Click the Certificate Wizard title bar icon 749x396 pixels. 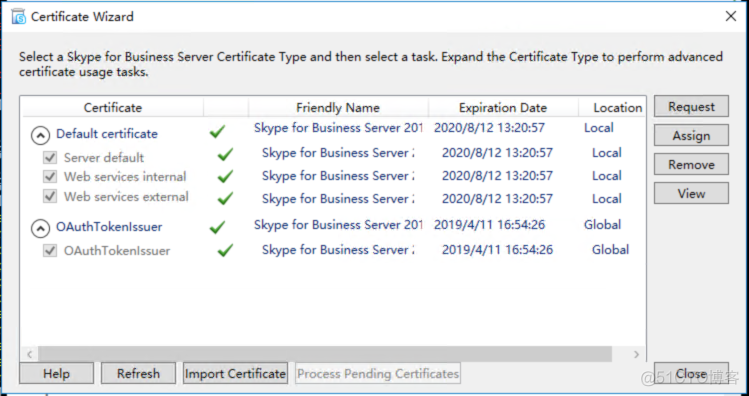pyautogui.click(x=19, y=17)
